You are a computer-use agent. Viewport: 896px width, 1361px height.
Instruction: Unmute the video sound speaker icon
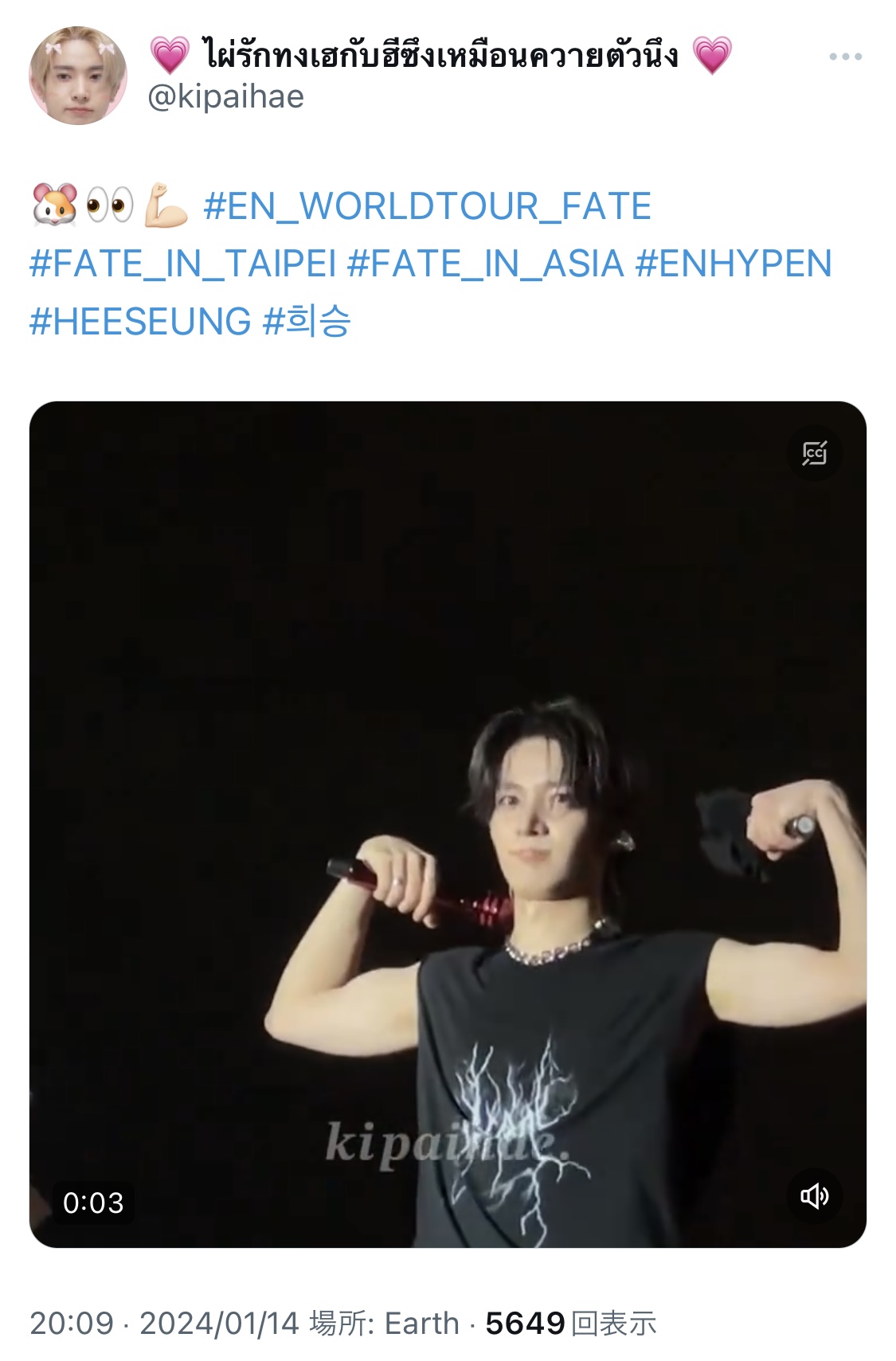814,1195
